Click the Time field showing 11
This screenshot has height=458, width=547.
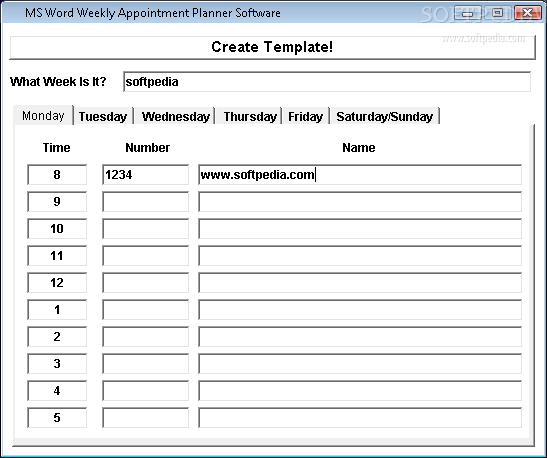coord(57,255)
